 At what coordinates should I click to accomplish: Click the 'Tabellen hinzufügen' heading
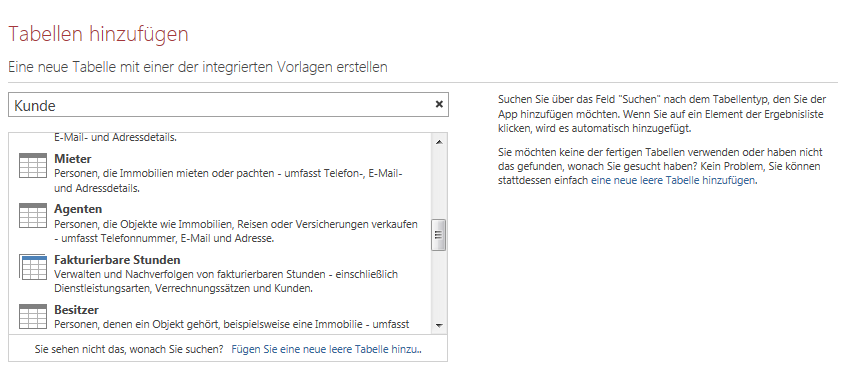(98, 34)
